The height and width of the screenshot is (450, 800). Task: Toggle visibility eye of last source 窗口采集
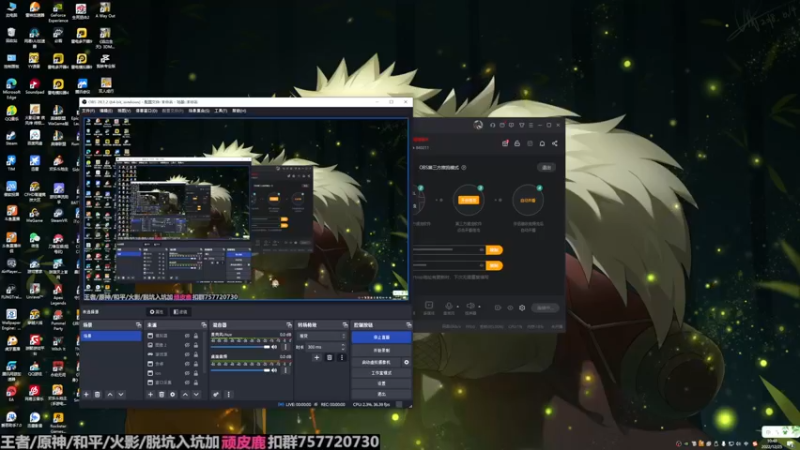(x=187, y=382)
